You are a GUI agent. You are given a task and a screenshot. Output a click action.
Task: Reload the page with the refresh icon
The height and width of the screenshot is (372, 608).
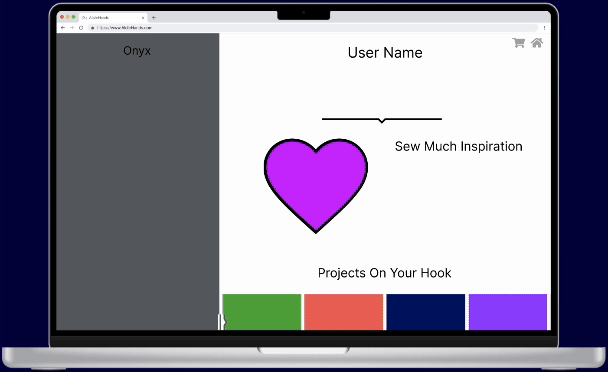coord(81,28)
